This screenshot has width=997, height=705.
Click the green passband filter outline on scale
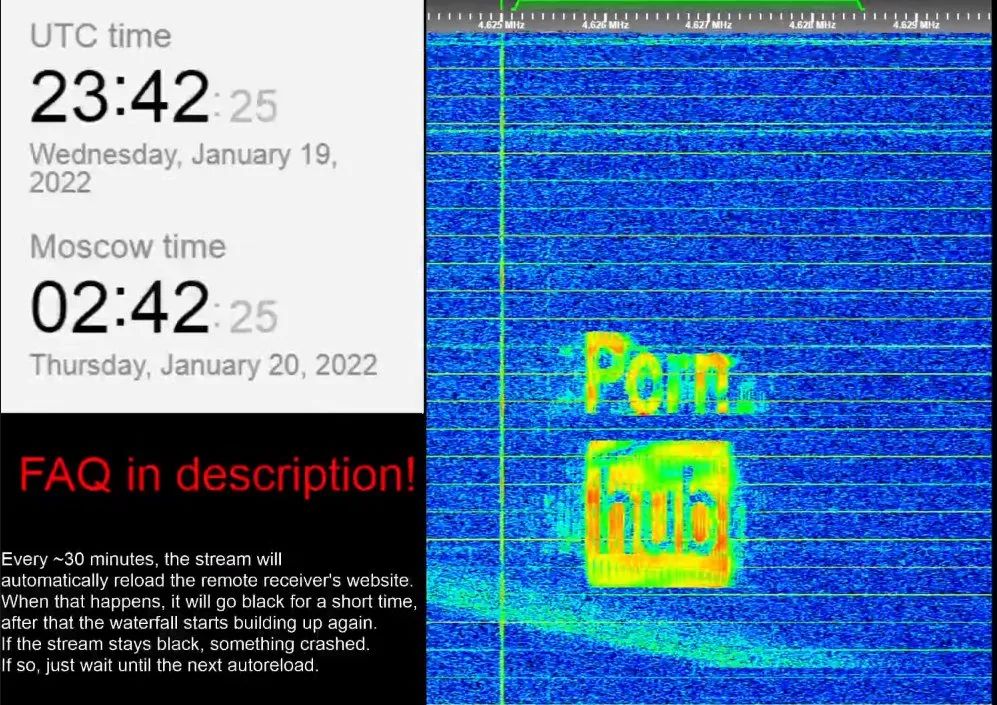pos(690,5)
